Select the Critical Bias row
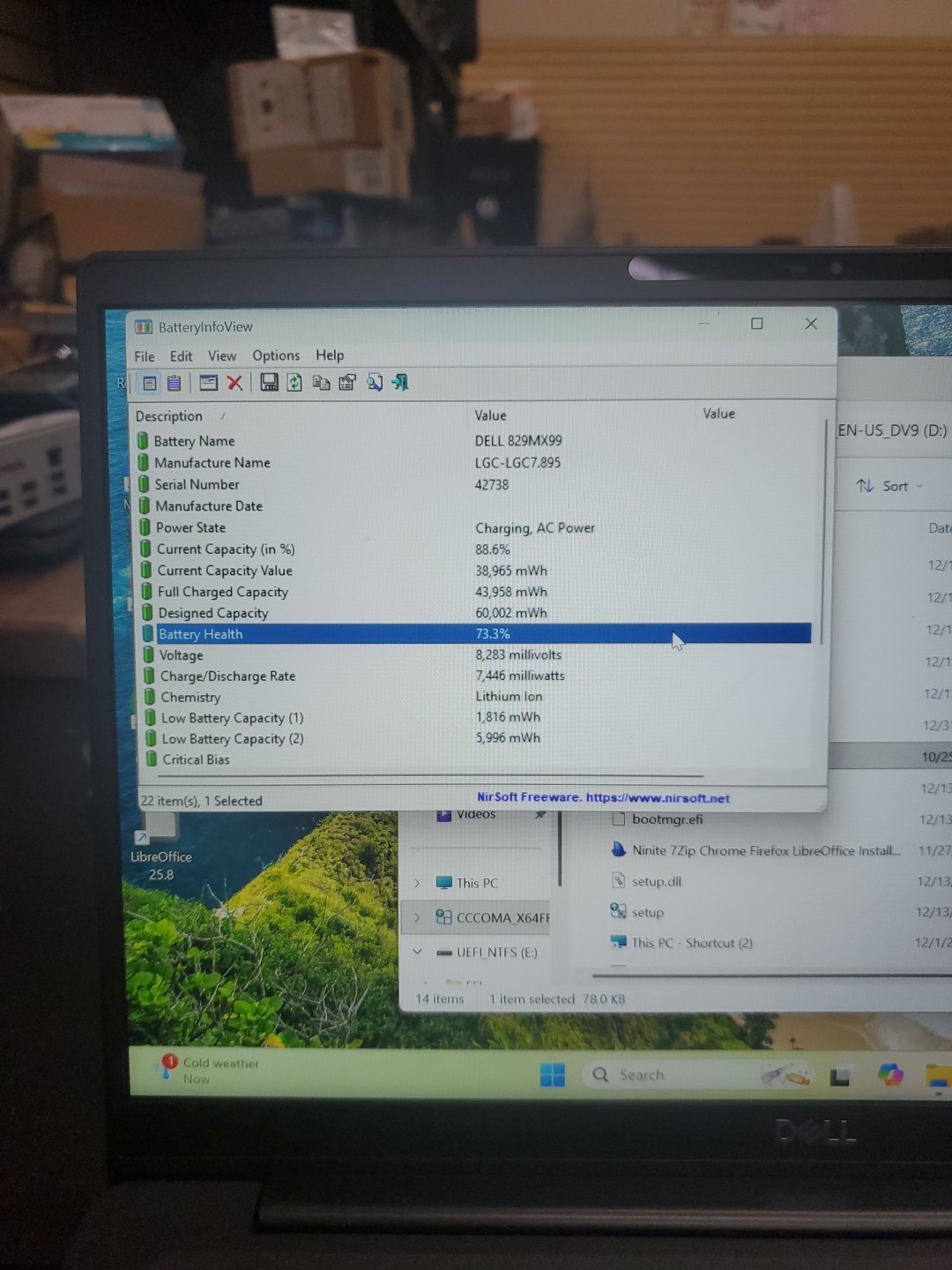 point(476,759)
